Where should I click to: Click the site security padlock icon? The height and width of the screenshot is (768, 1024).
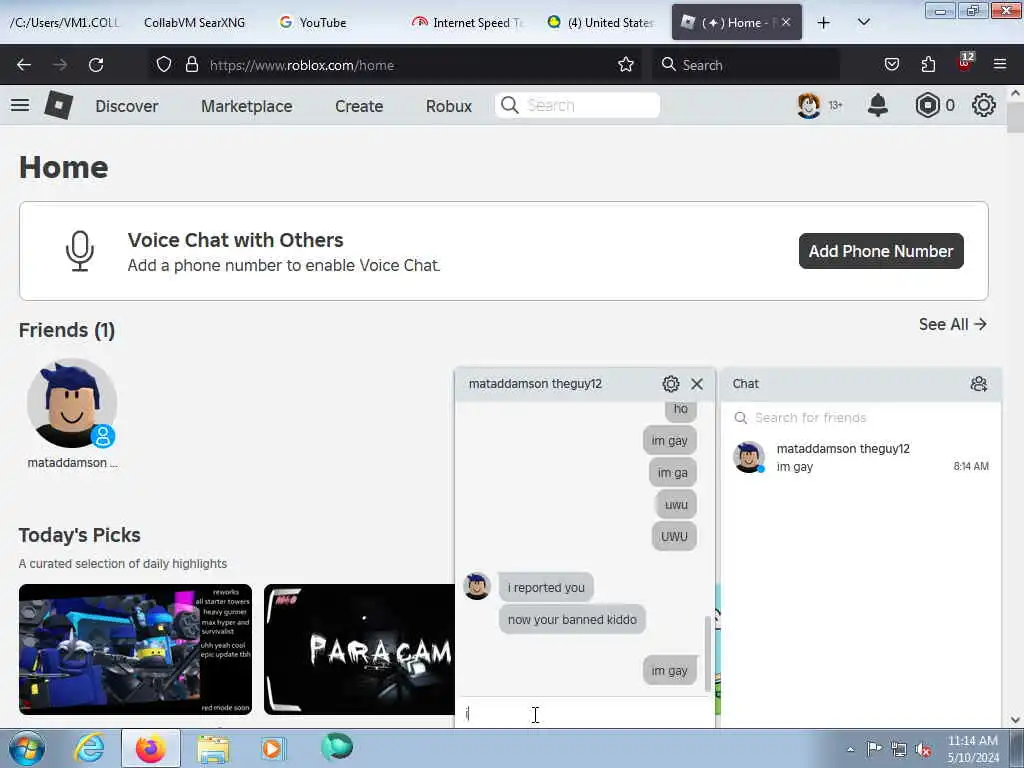[x=191, y=65]
